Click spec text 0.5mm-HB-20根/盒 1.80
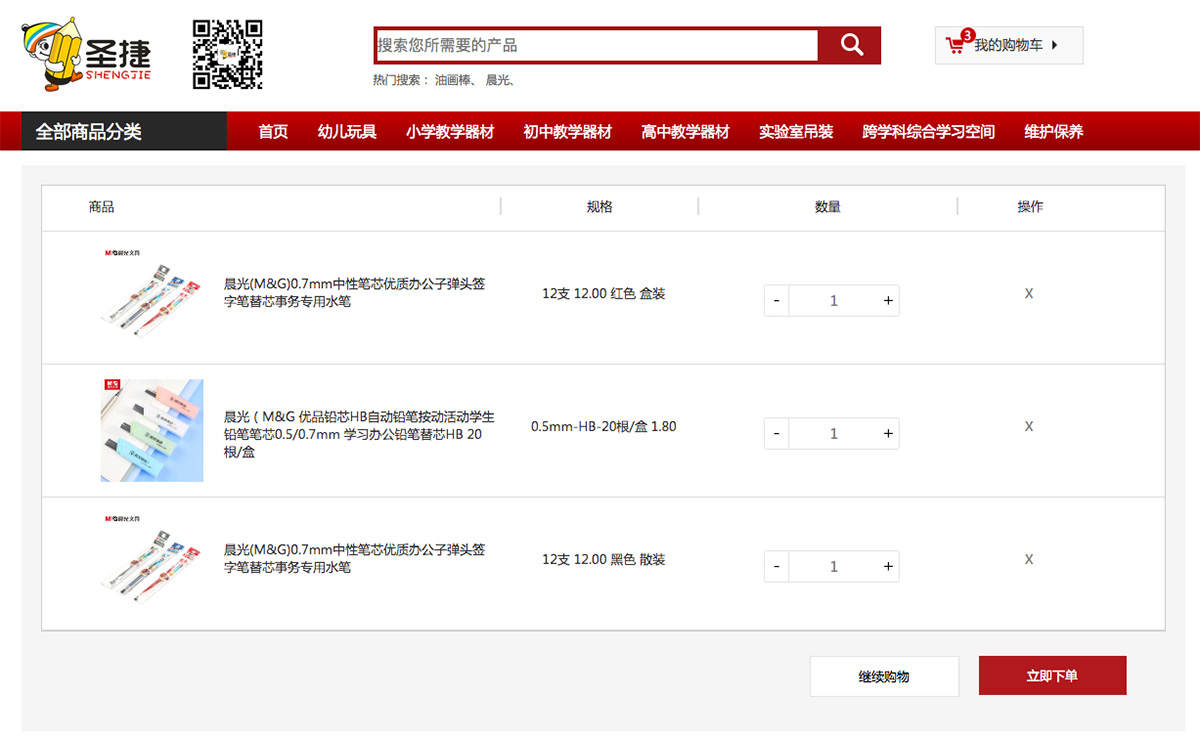 coord(604,427)
